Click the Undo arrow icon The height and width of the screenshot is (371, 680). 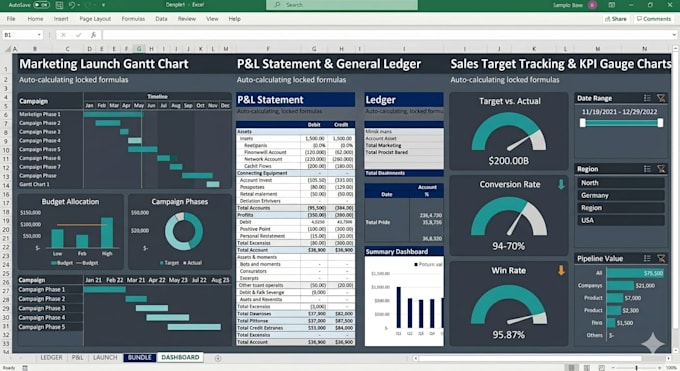[72, 5]
